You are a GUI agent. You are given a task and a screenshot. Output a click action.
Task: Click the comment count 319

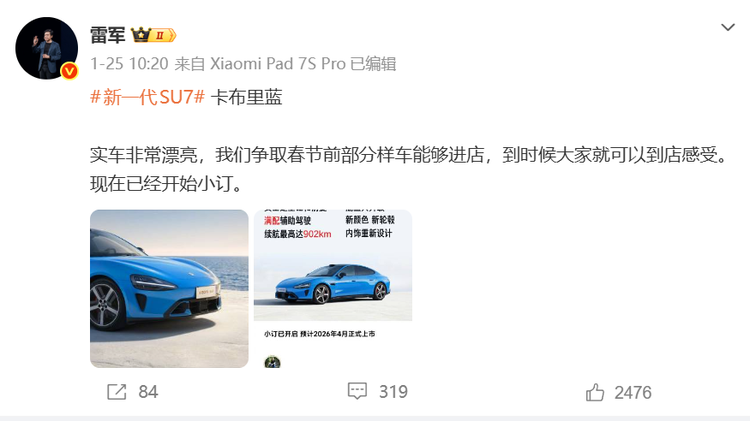(393, 392)
